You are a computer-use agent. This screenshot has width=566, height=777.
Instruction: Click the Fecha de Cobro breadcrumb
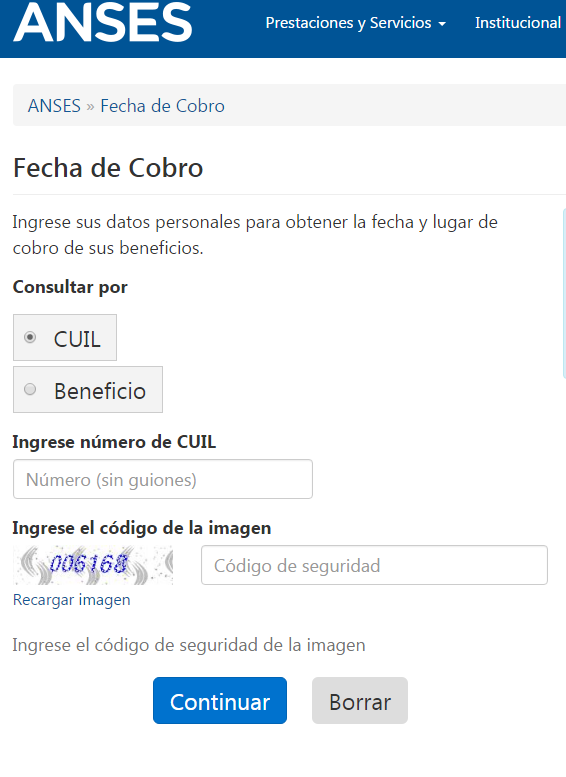point(162,106)
